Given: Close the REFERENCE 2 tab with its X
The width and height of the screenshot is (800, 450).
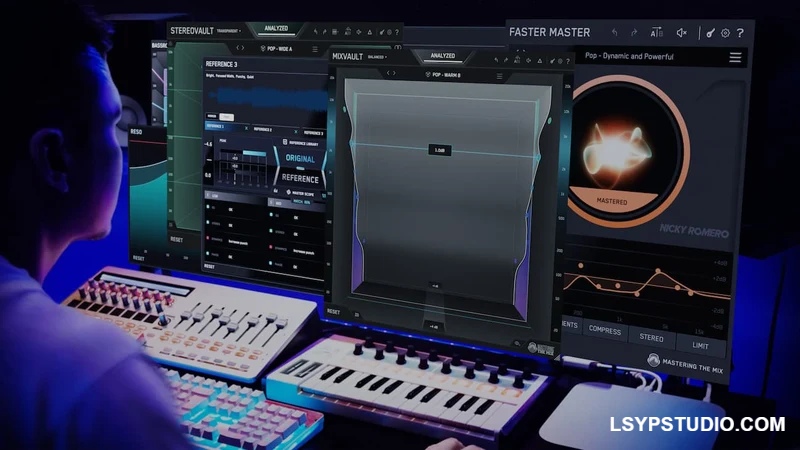Looking at the screenshot, I should (296, 132).
